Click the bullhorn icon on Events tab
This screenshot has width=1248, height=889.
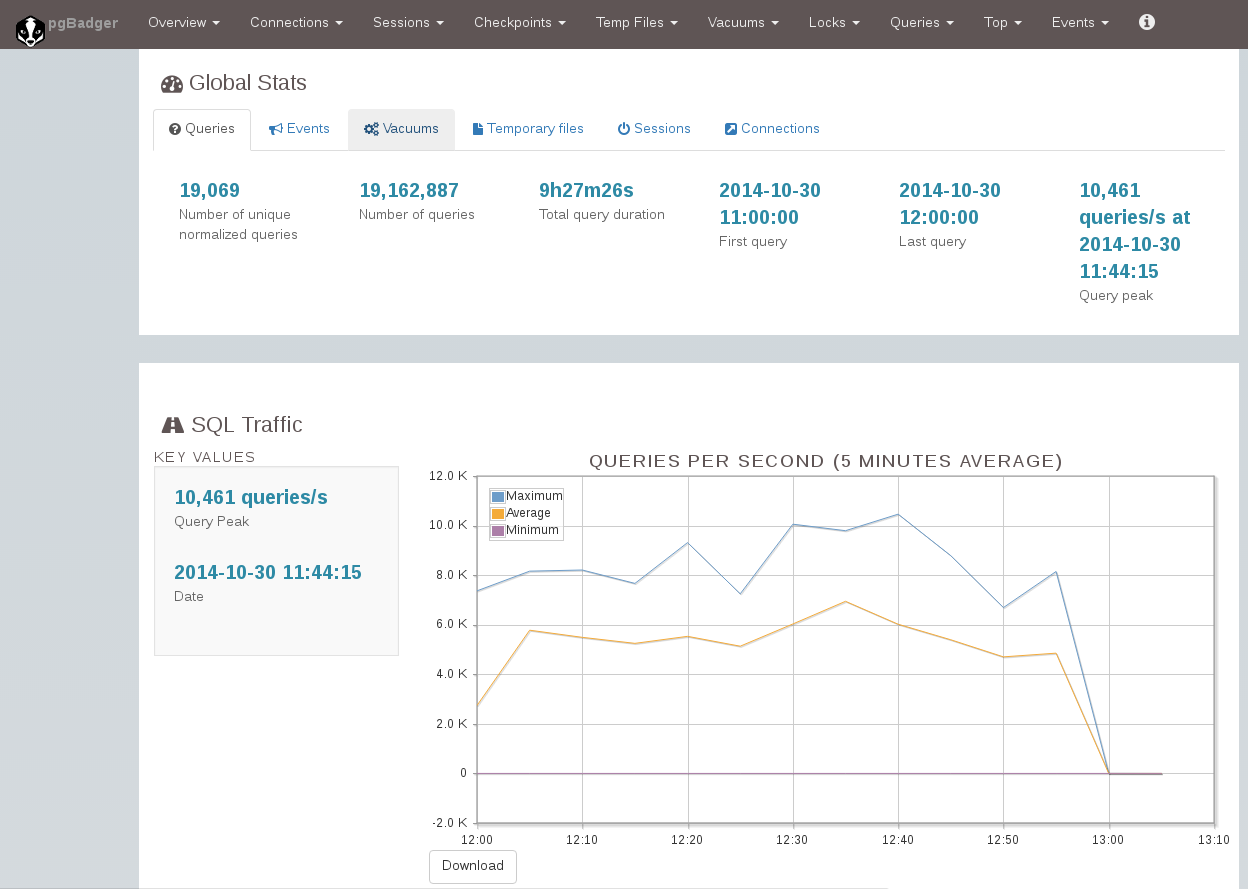point(275,129)
